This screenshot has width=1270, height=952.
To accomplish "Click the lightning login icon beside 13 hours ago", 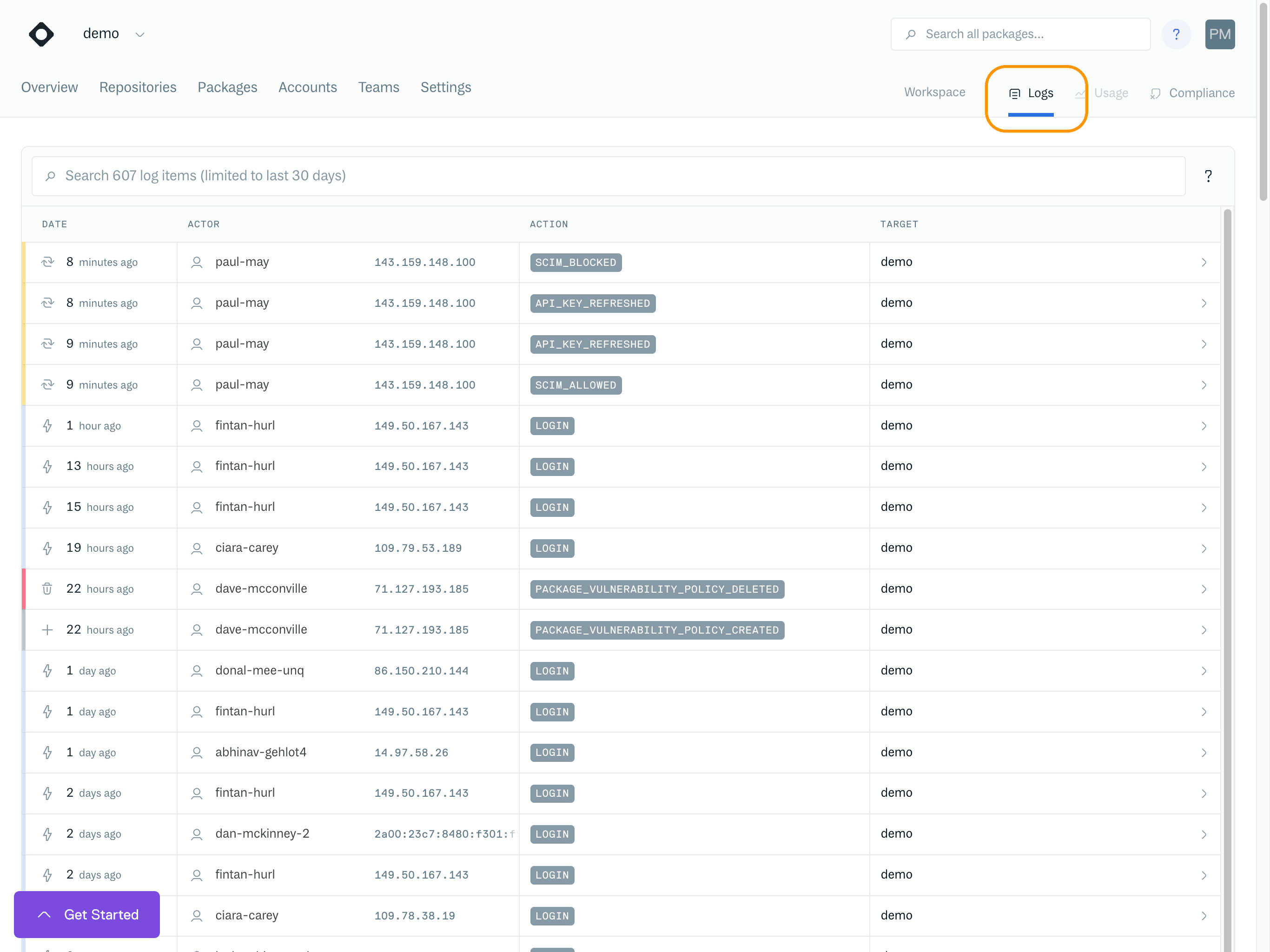I will [48, 466].
